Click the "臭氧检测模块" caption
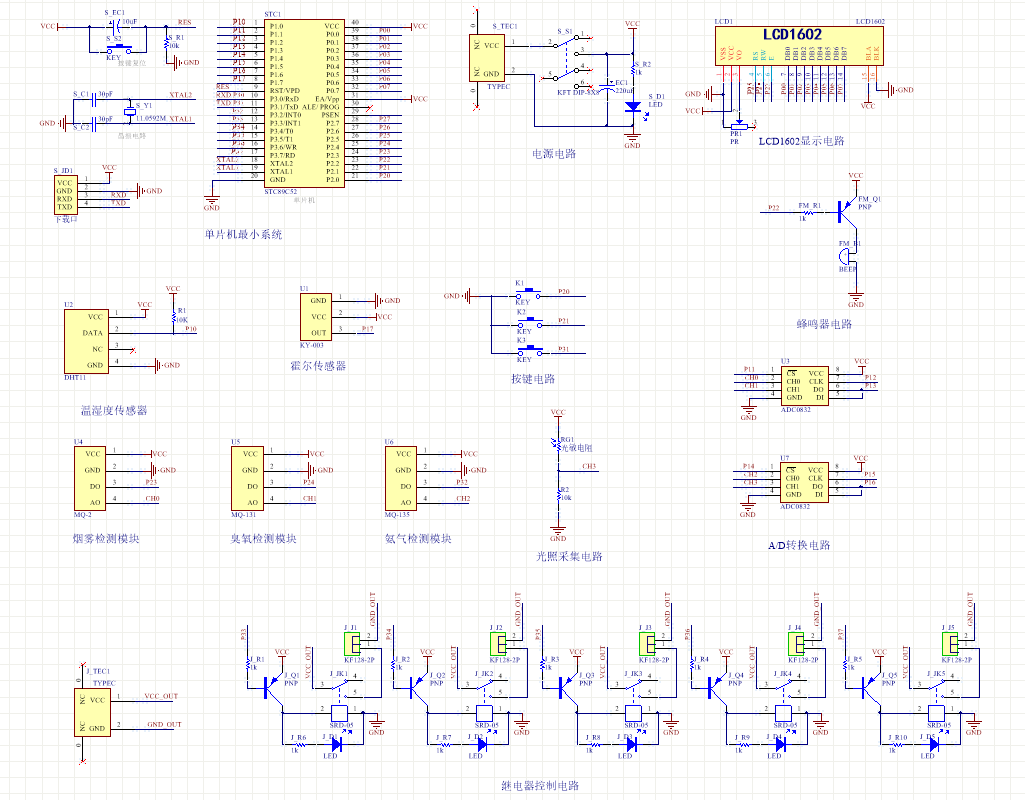 pyautogui.click(x=263, y=539)
